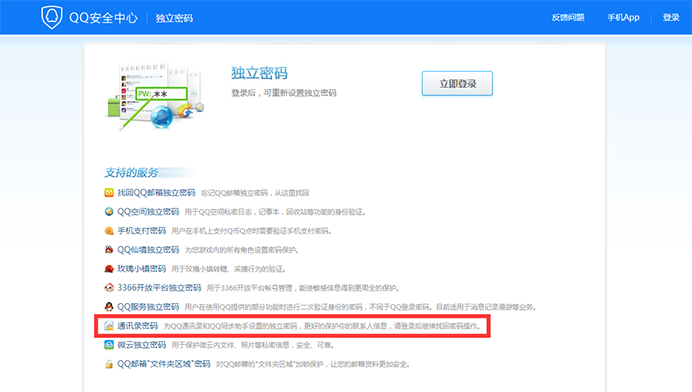
Task: Click the rose icon beside 玫瑰小镇密码
Action: point(109,268)
